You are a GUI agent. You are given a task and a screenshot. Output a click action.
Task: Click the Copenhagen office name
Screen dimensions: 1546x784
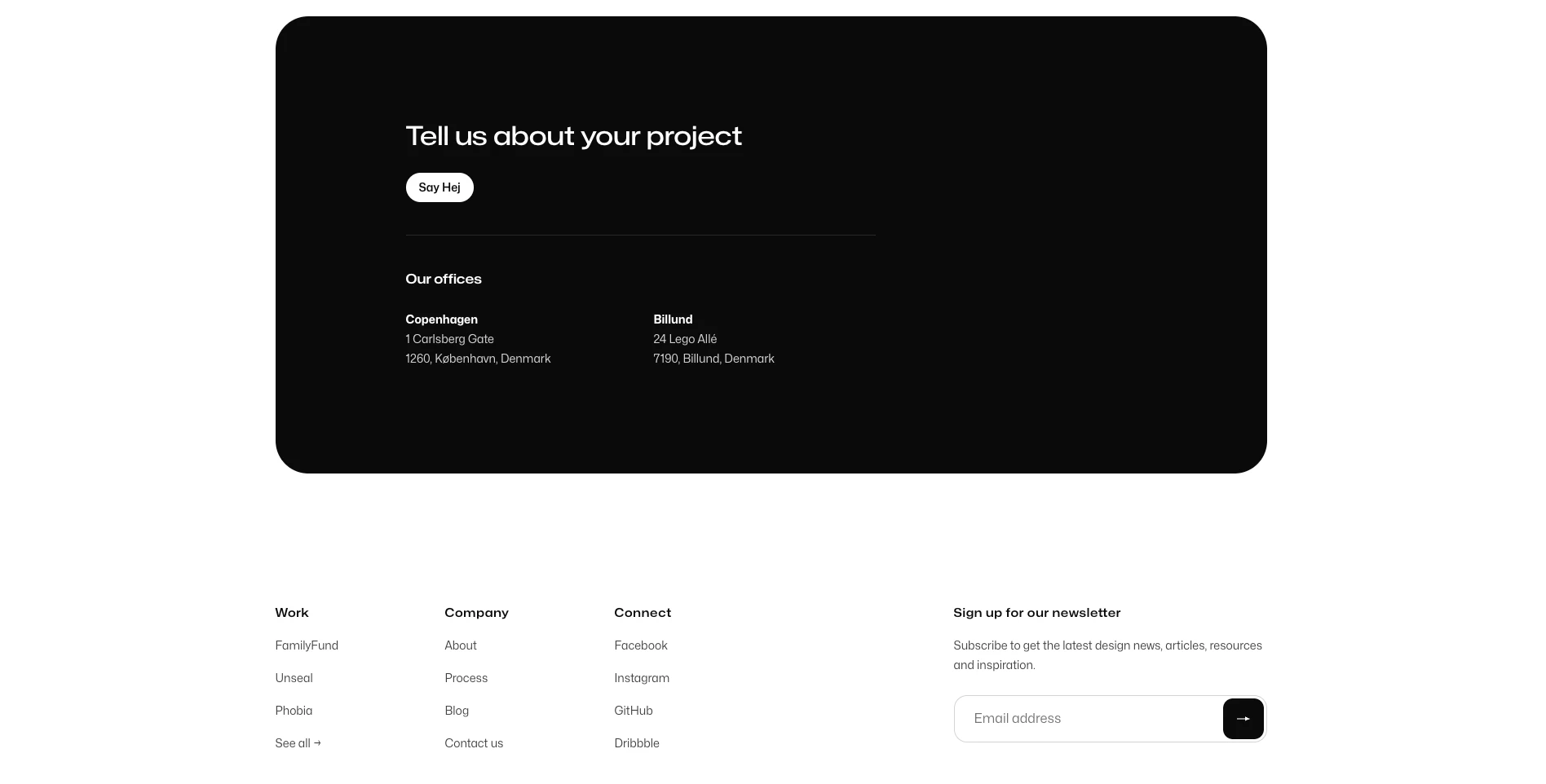441,319
